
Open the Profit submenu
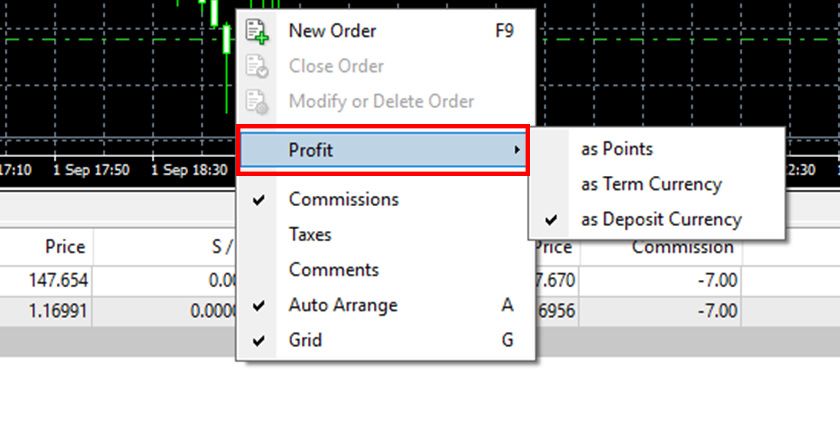click(x=383, y=150)
